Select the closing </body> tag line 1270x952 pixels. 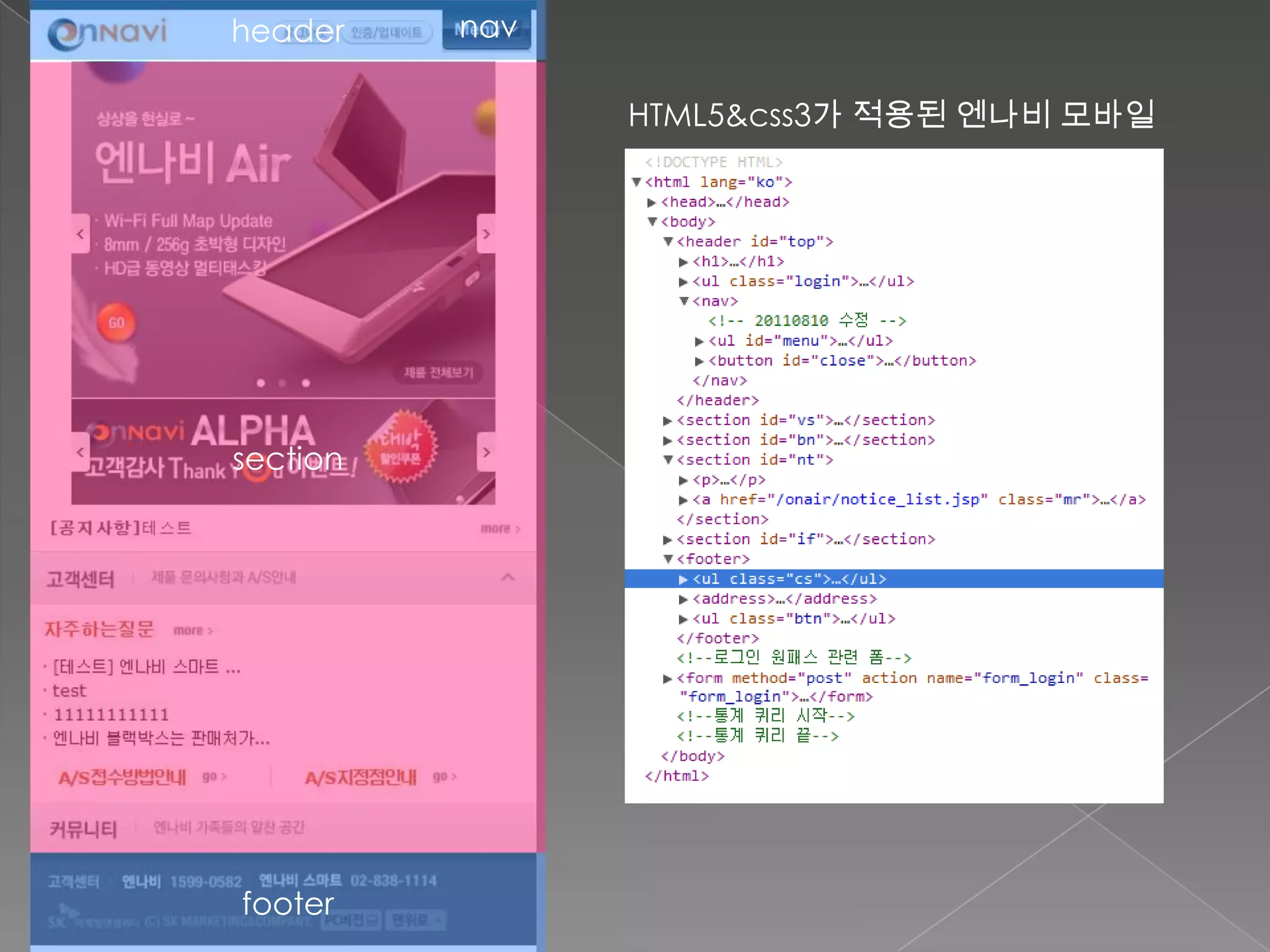(693, 756)
